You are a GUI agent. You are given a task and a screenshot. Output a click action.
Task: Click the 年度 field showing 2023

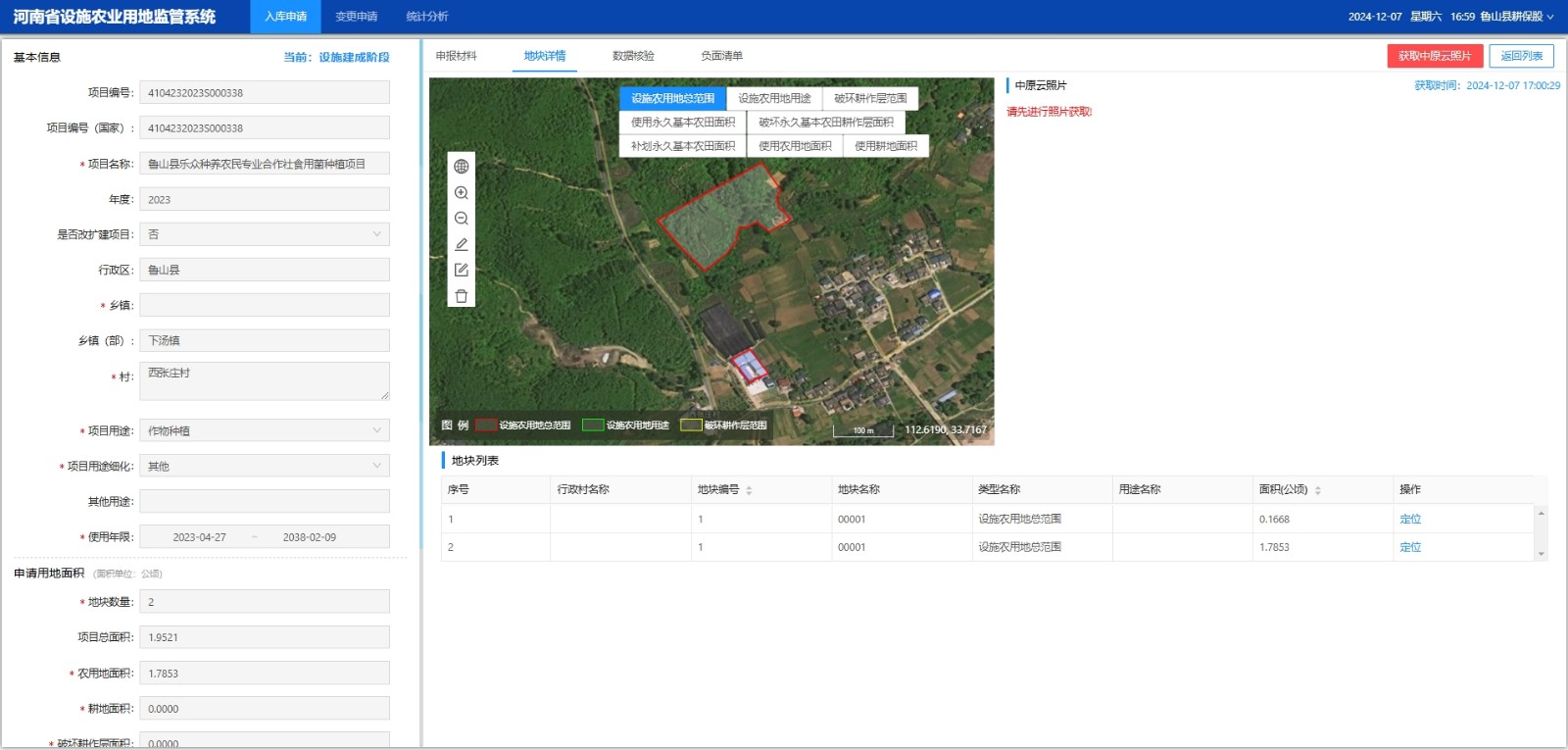265,199
